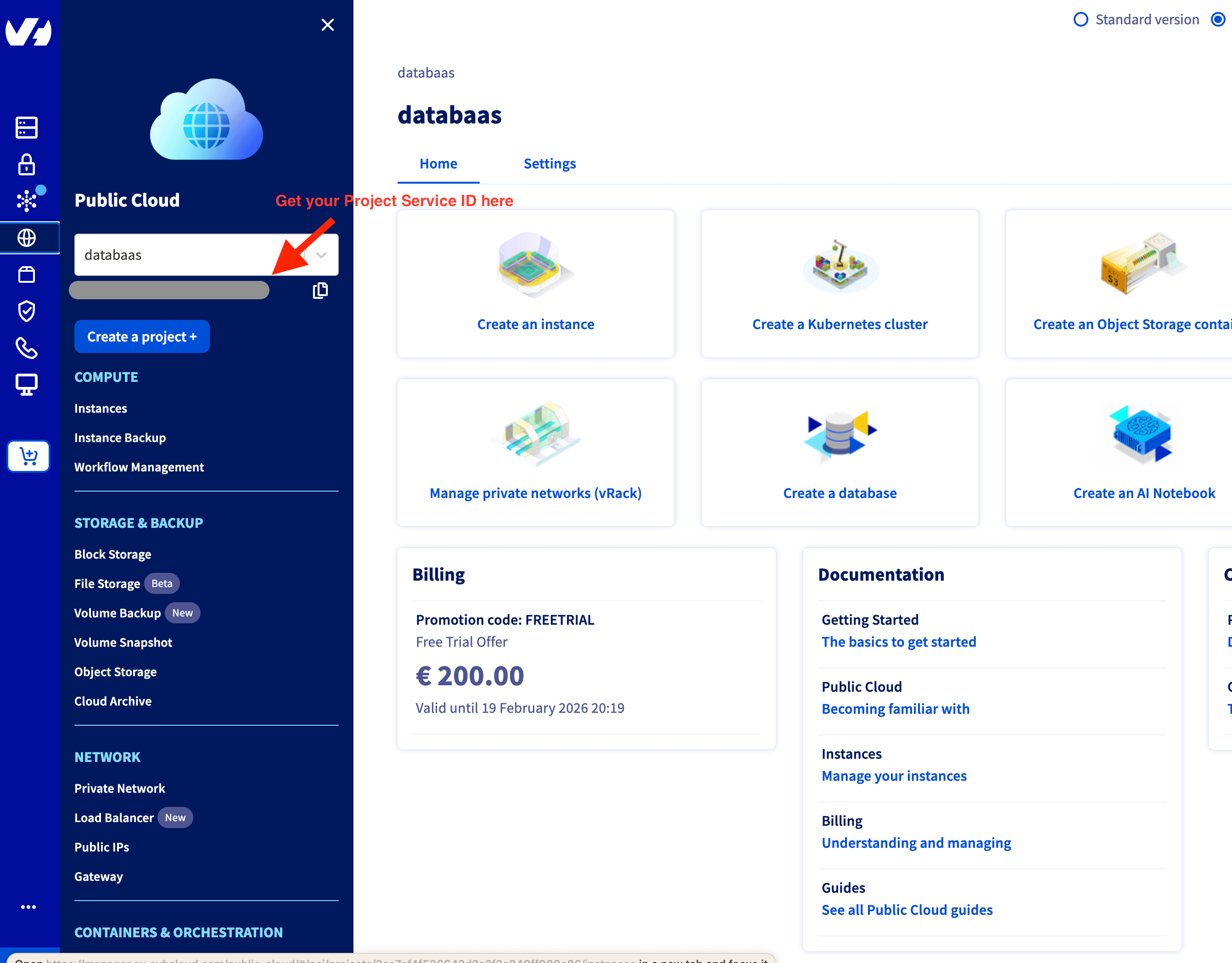
Task: Click the Create a project + button
Action: 141,337
